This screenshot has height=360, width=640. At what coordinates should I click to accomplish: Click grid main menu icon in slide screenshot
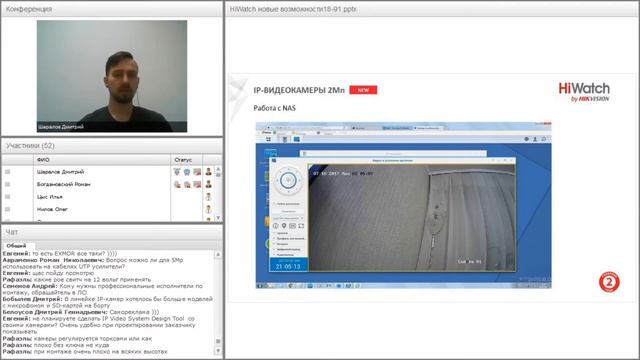268,139
